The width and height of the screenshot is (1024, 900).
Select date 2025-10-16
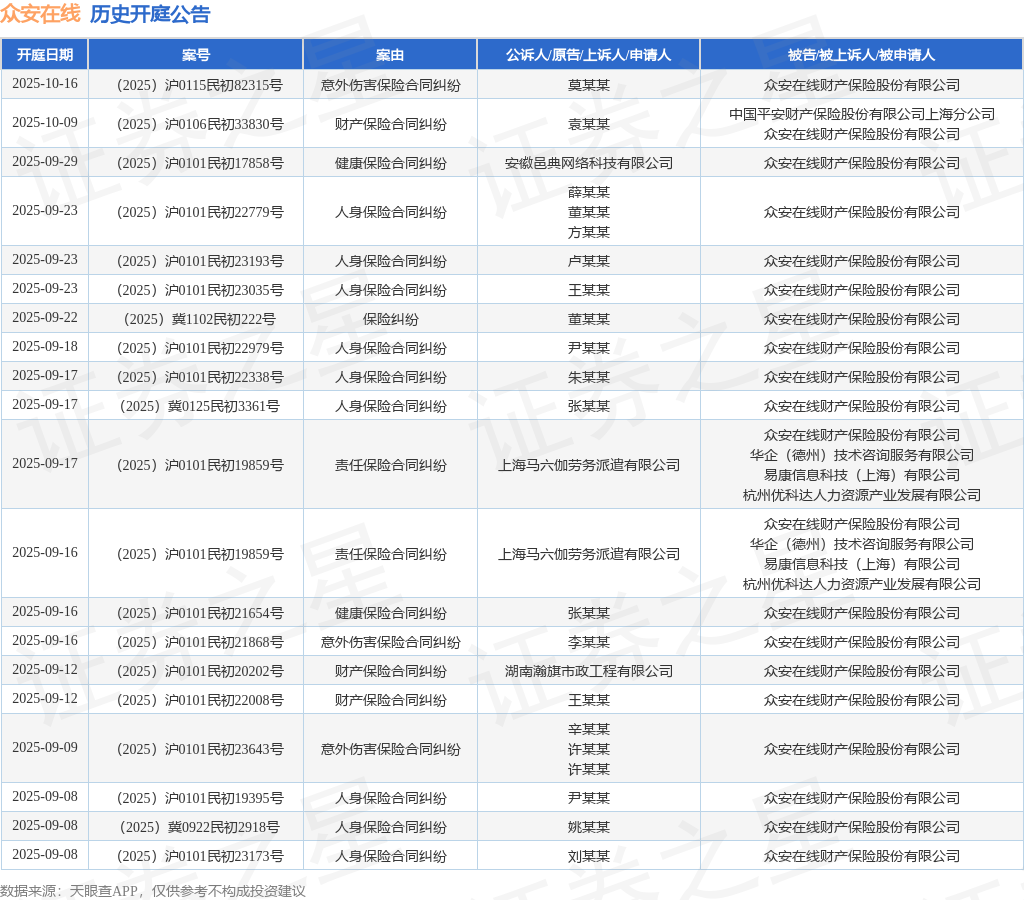(44, 84)
